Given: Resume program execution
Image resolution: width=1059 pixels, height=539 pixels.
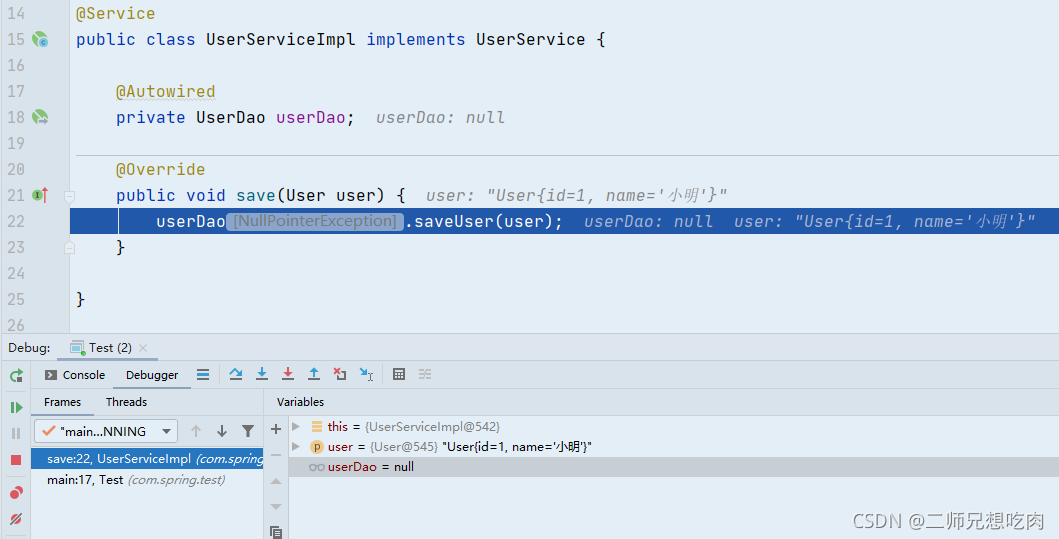Looking at the screenshot, I should pos(16,407).
